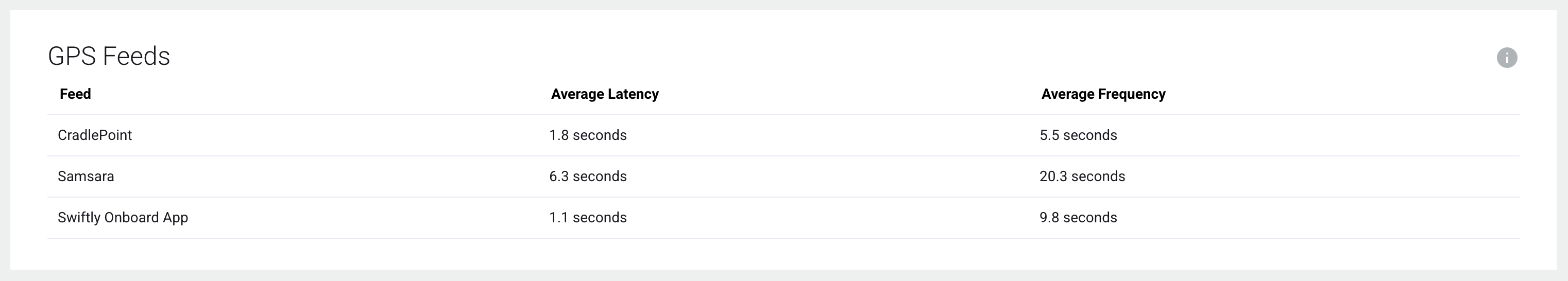
Task: Click CradlePoint's 5.5 seconds frequency value
Action: [1078, 135]
